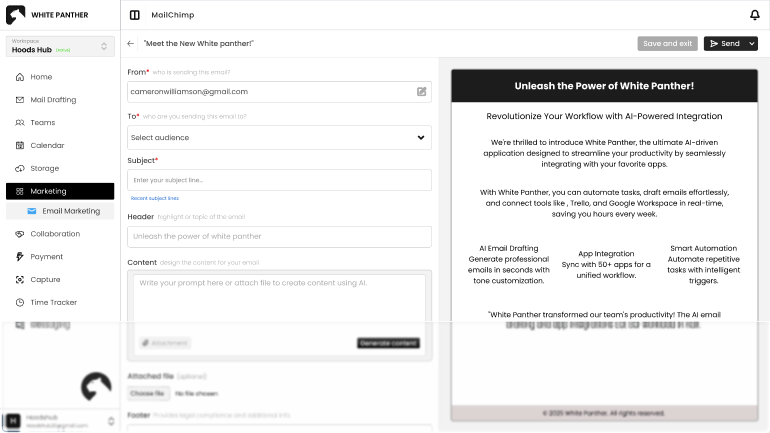Click the edit icon in From field
770x433 pixels.
(x=422, y=91)
